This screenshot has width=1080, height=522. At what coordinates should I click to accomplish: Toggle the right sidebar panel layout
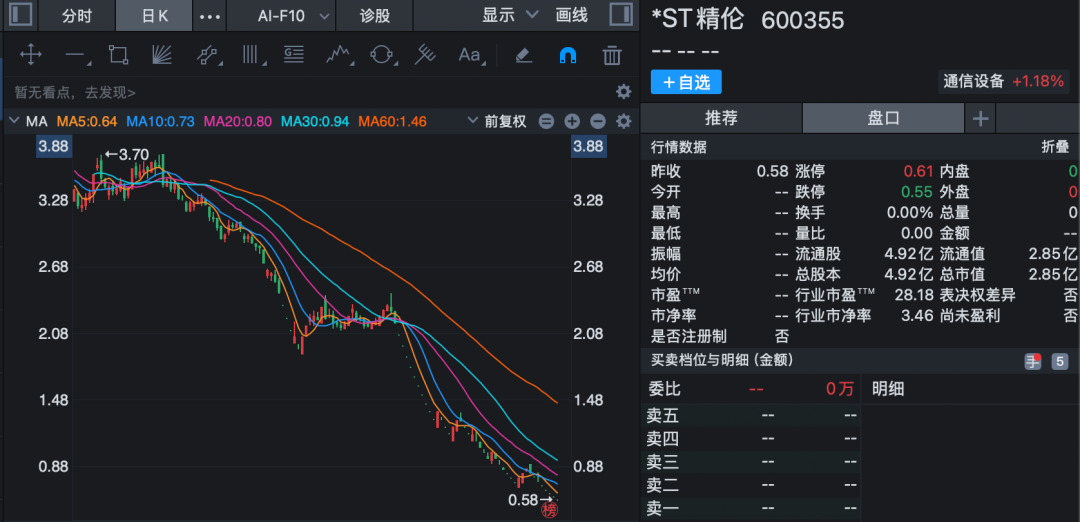(x=619, y=15)
